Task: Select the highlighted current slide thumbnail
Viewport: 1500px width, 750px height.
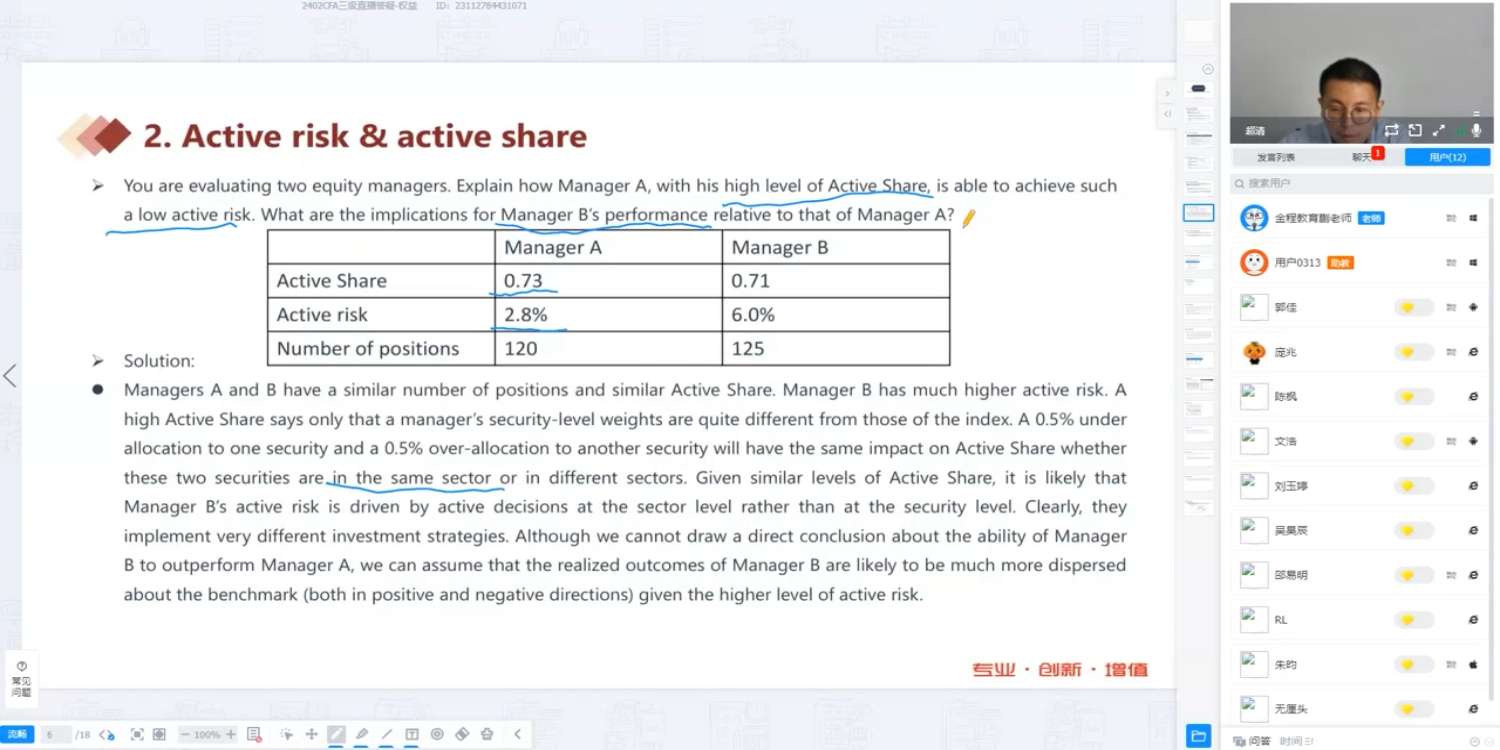Action: 1199,213
